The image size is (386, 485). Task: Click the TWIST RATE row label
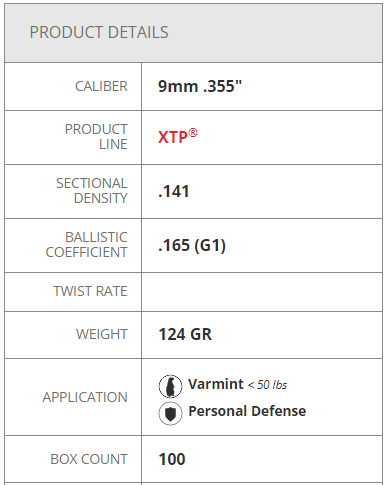point(90,291)
